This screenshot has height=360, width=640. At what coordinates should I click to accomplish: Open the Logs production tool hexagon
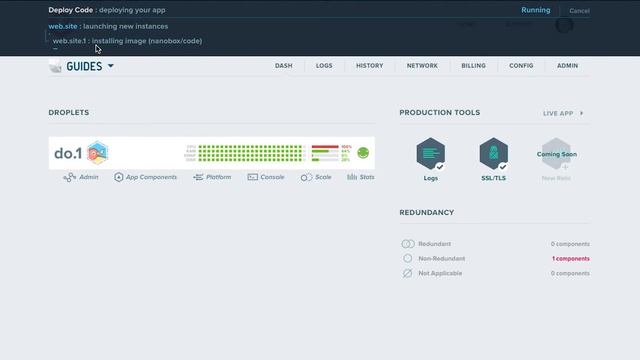[431, 154]
